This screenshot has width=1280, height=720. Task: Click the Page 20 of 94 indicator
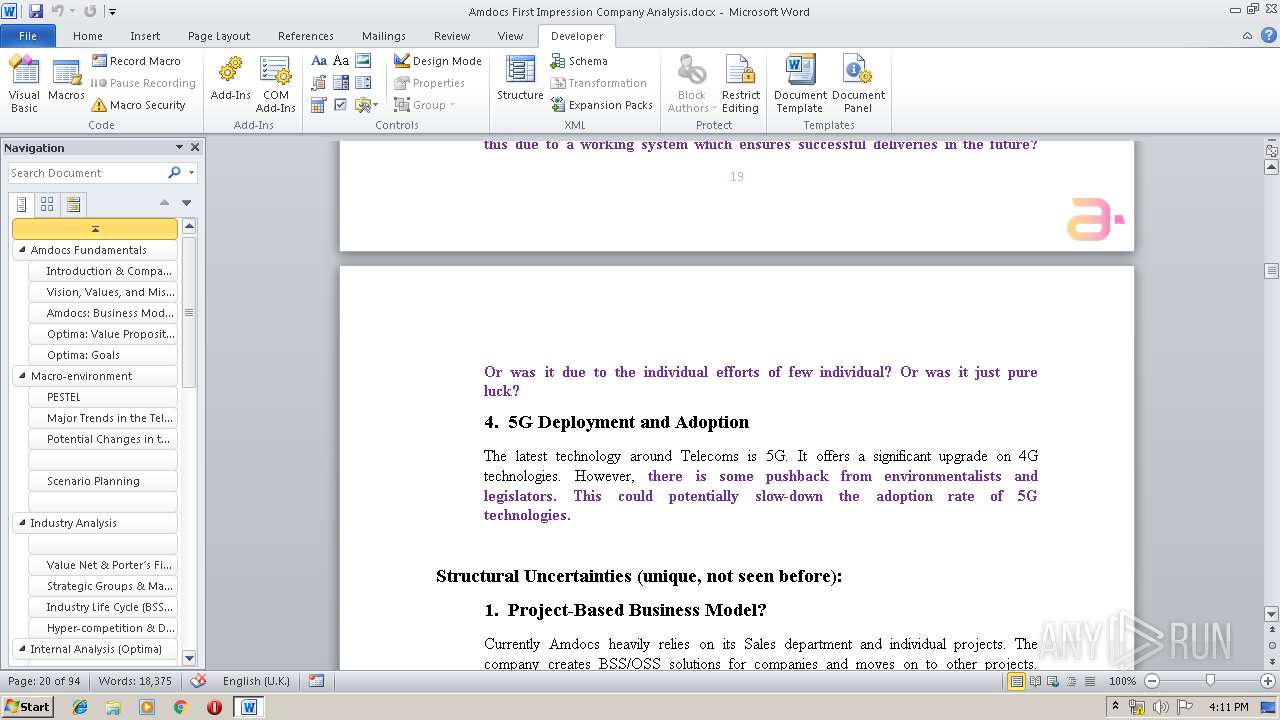(44, 681)
